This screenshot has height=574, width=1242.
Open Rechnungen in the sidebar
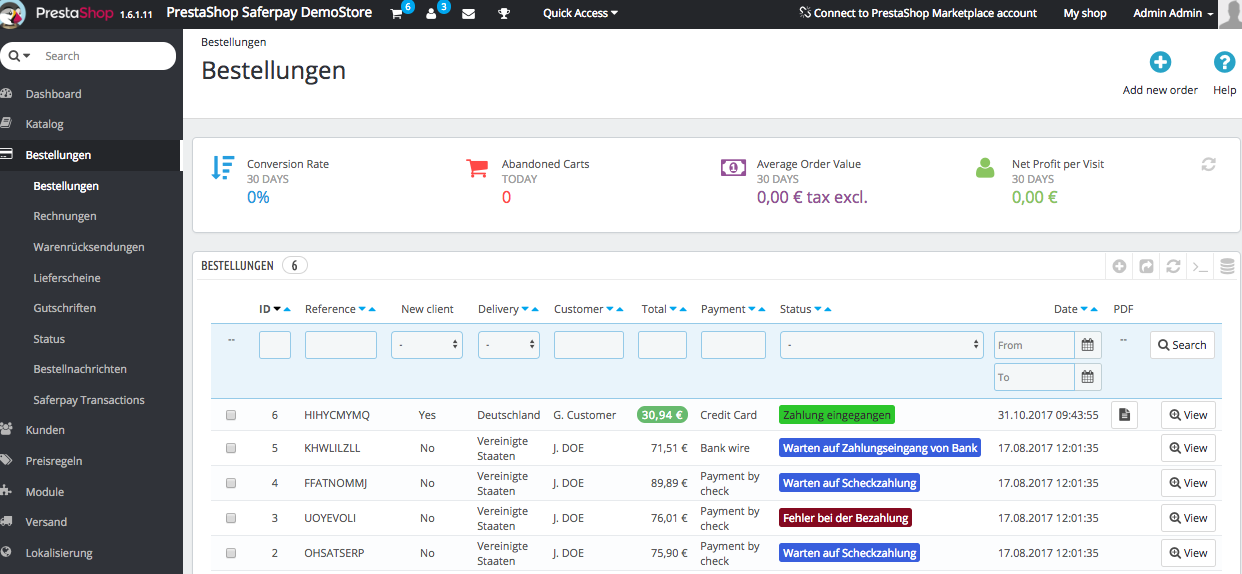(65, 216)
